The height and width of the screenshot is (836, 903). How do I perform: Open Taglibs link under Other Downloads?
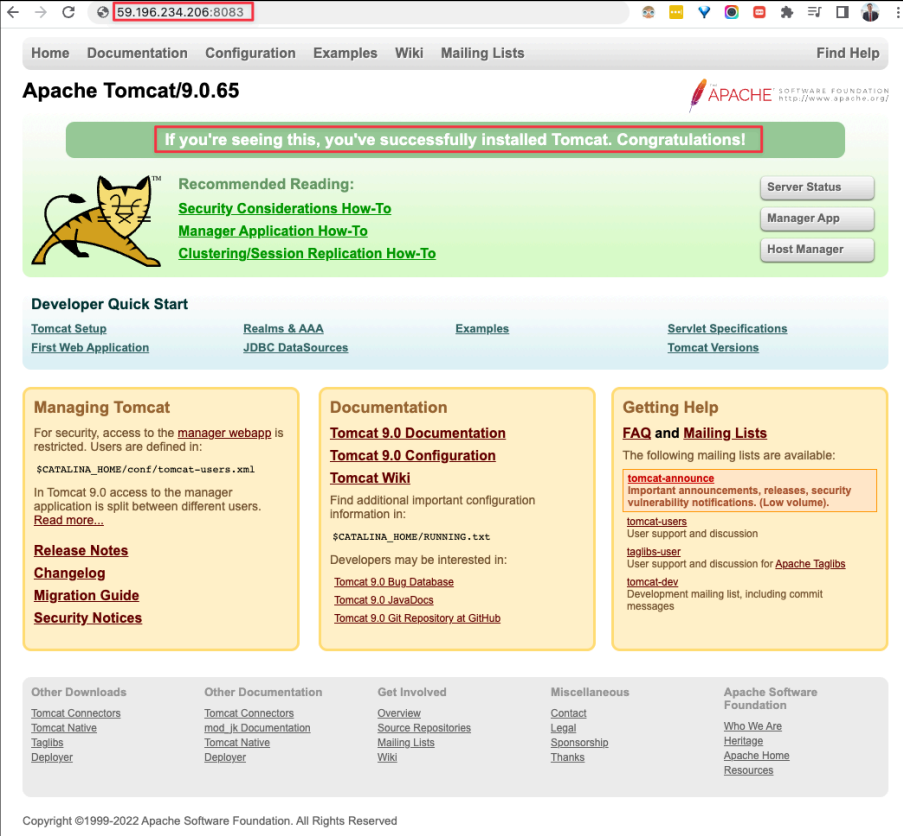tap(47, 742)
